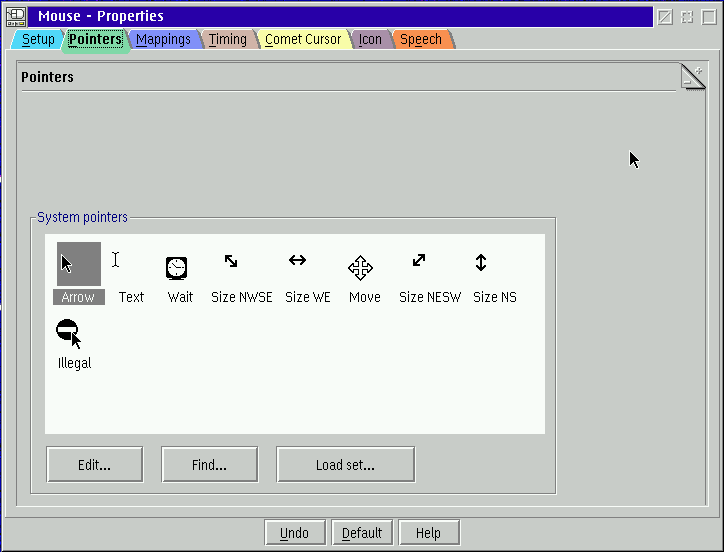Click the maximize window button in the title bar
The width and height of the screenshot is (724, 552).
pos(709,17)
